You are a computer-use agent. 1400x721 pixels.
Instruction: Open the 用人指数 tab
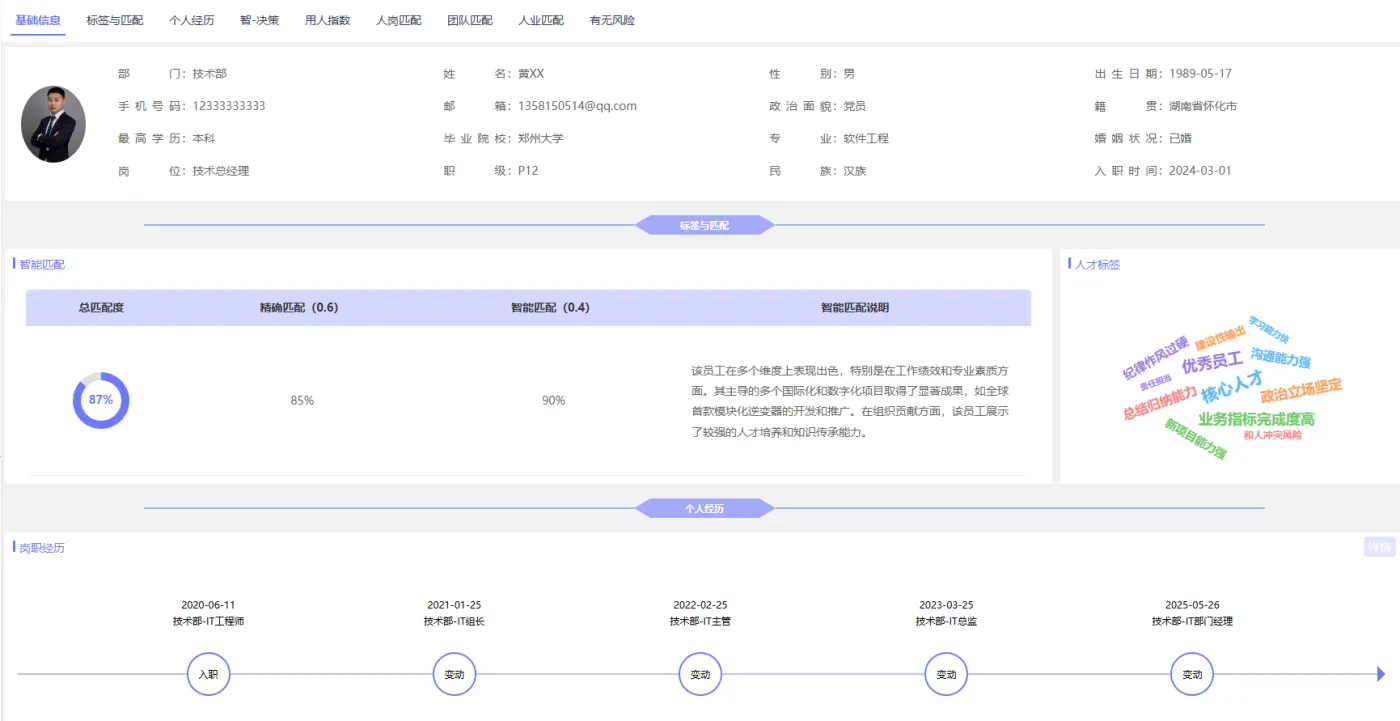click(x=328, y=20)
